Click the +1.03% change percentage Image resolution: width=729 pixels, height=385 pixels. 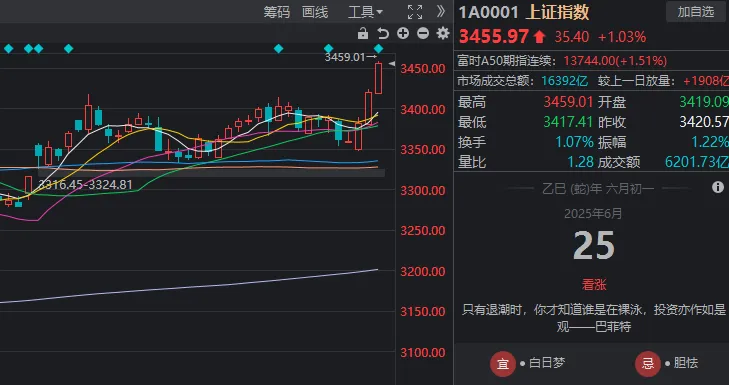[622, 37]
